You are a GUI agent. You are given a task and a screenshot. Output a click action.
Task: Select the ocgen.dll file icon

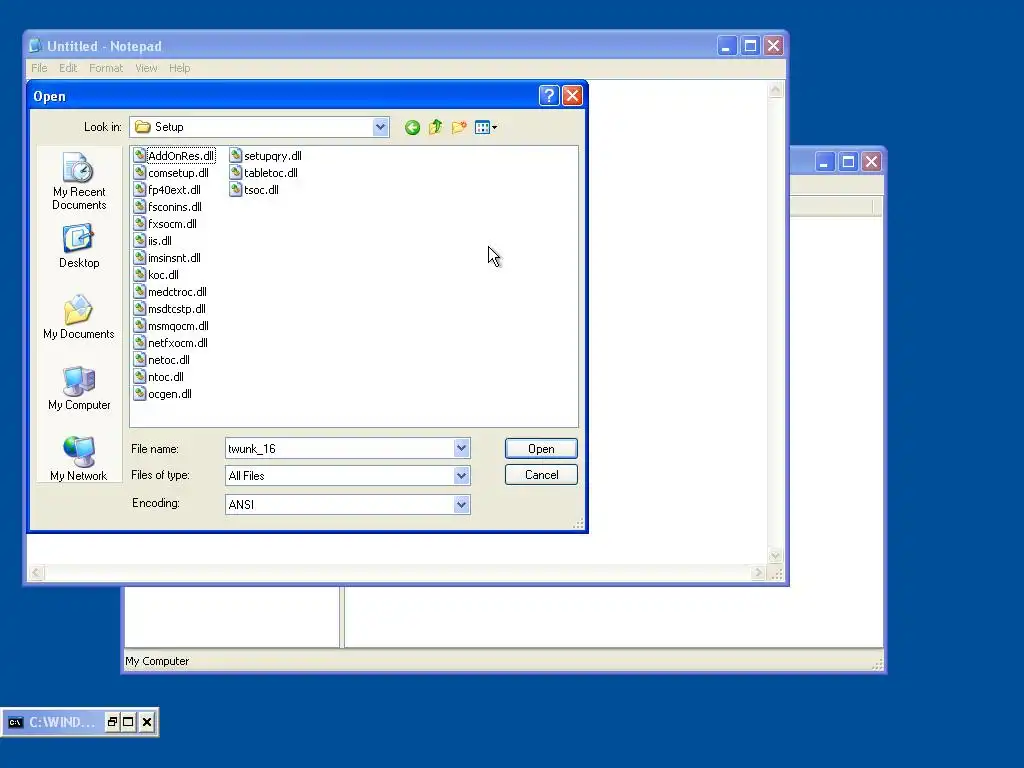(139, 393)
